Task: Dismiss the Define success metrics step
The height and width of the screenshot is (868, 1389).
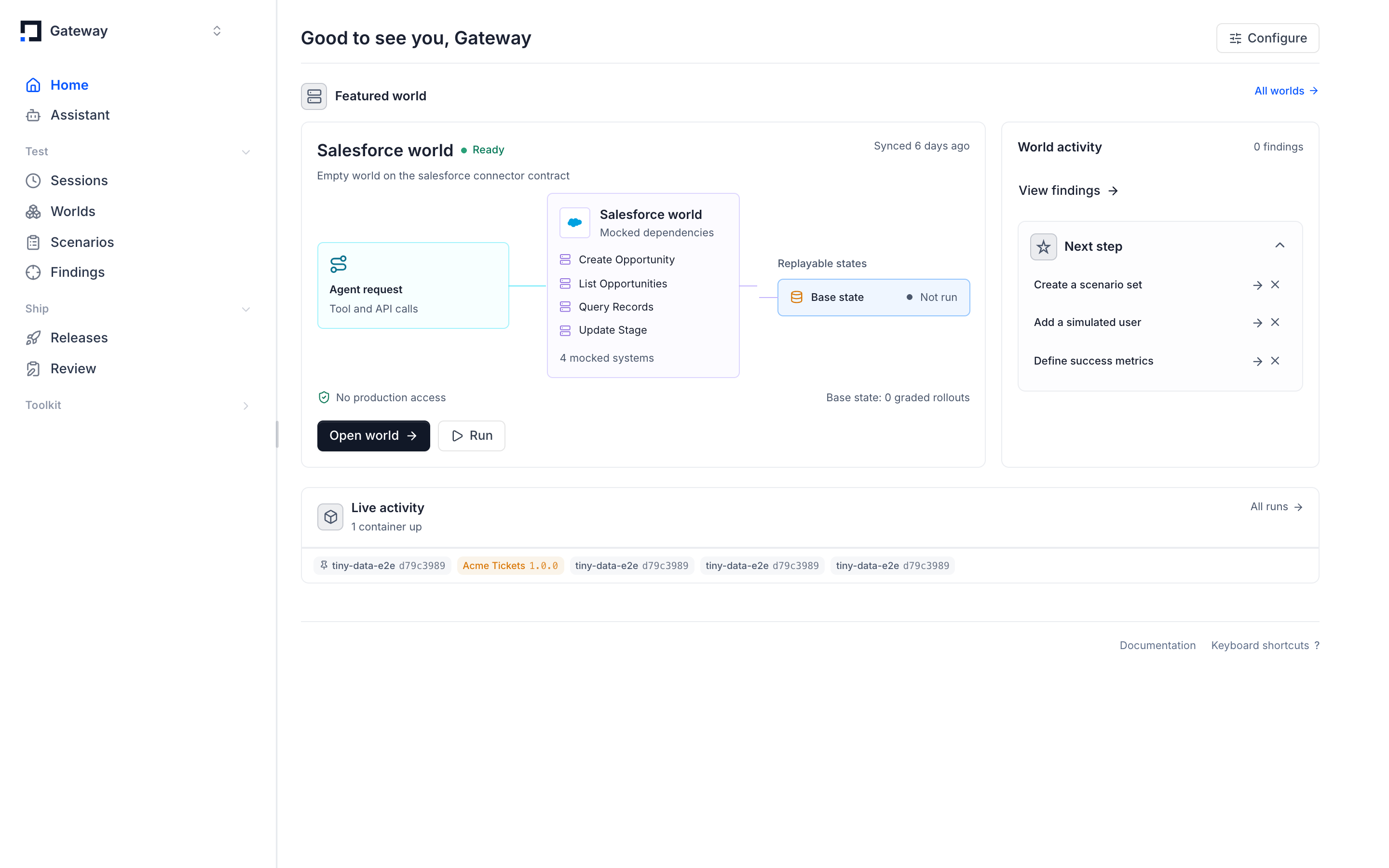Action: 1275,361
